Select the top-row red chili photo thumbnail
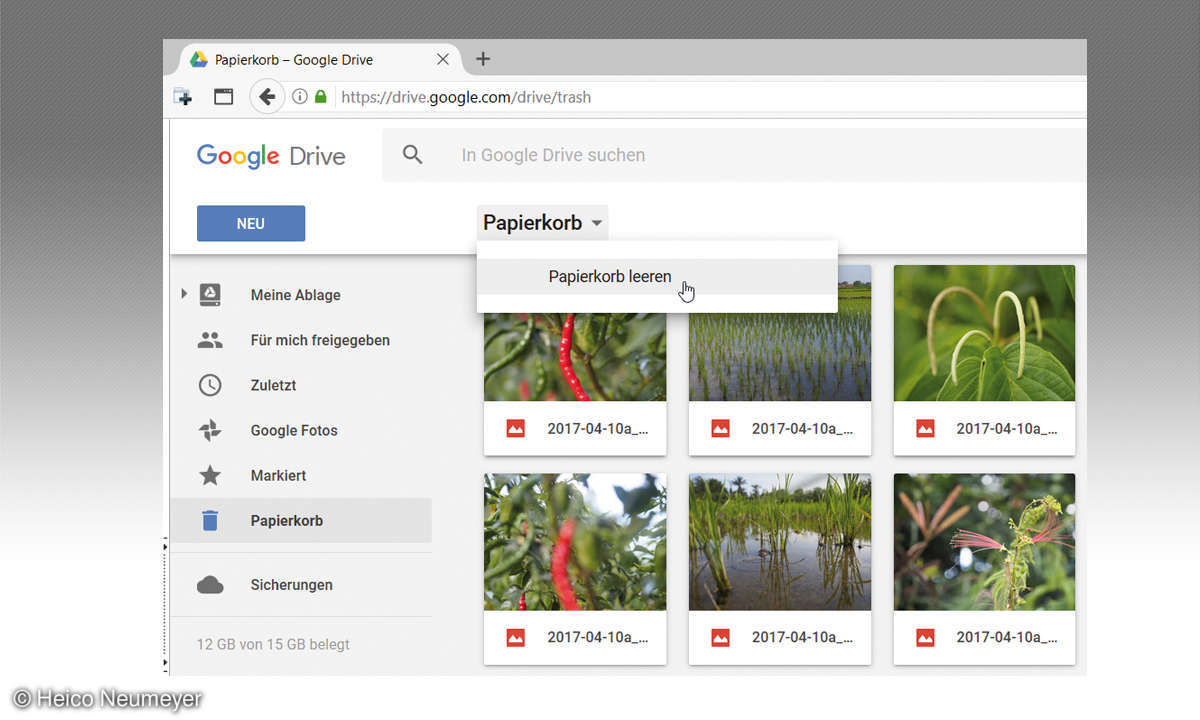1200x720 pixels. [575, 357]
